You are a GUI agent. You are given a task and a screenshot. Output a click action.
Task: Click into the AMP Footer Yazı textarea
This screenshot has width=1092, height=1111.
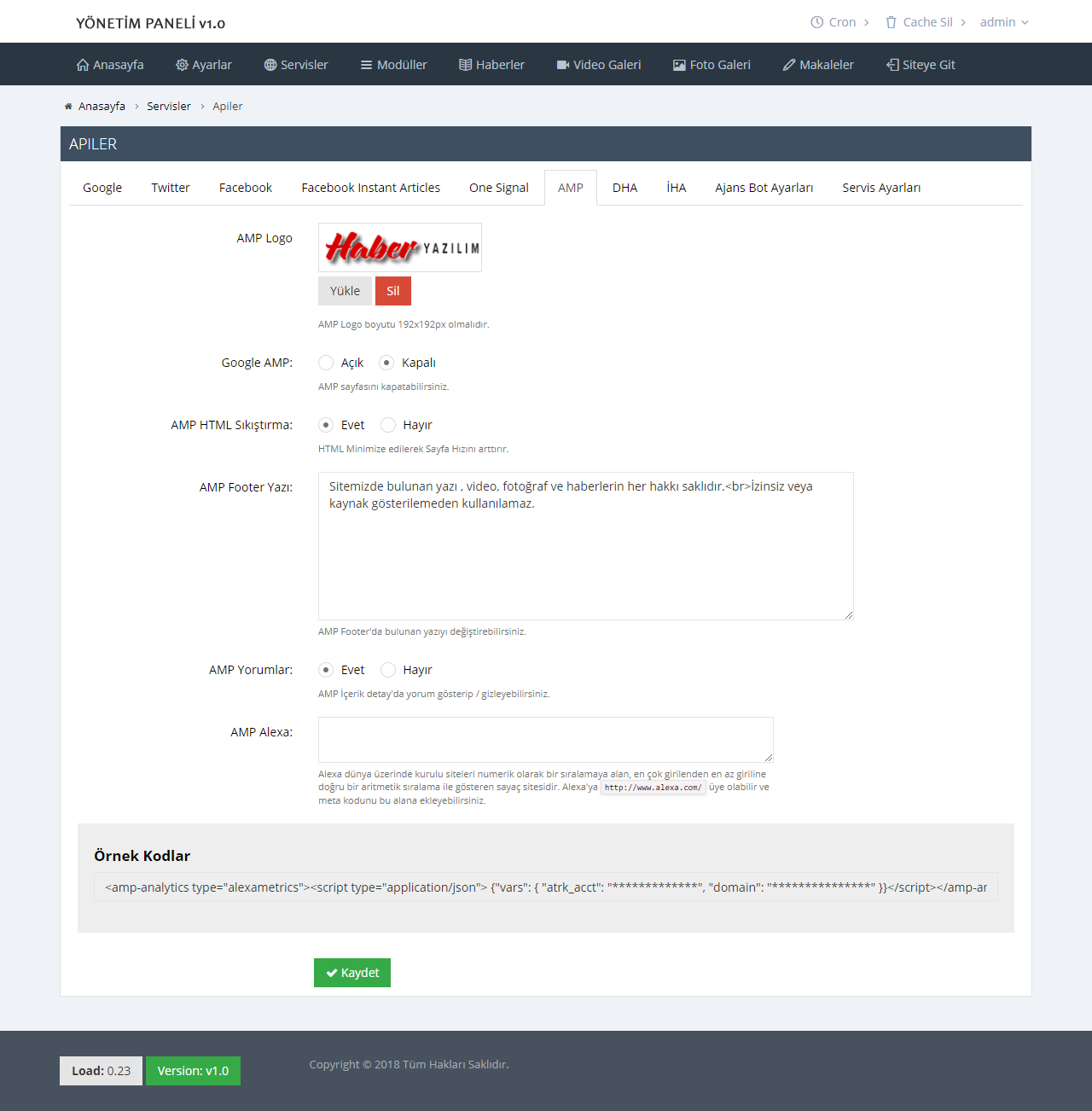586,546
